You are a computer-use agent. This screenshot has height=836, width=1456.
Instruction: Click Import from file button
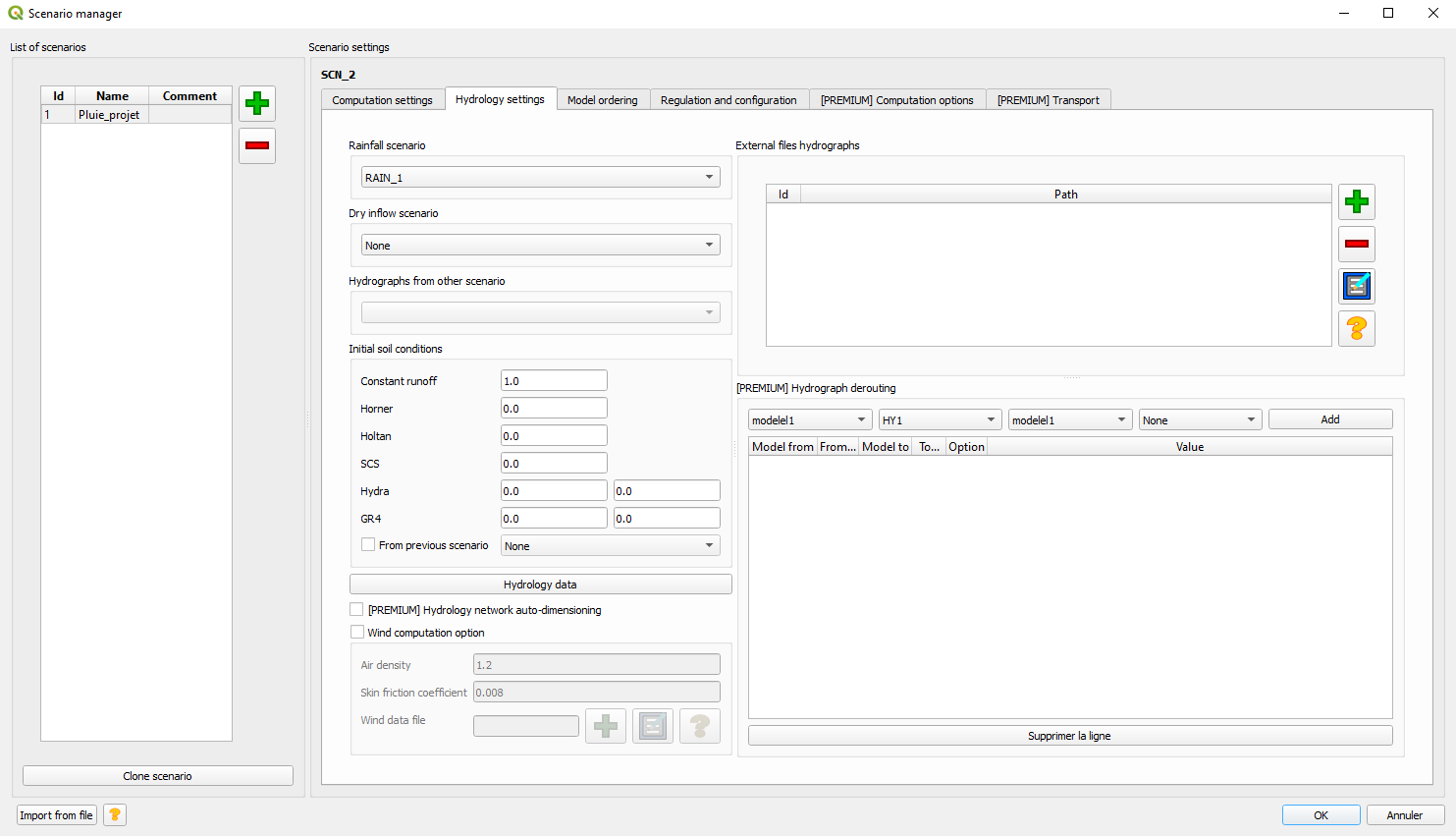pos(56,814)
